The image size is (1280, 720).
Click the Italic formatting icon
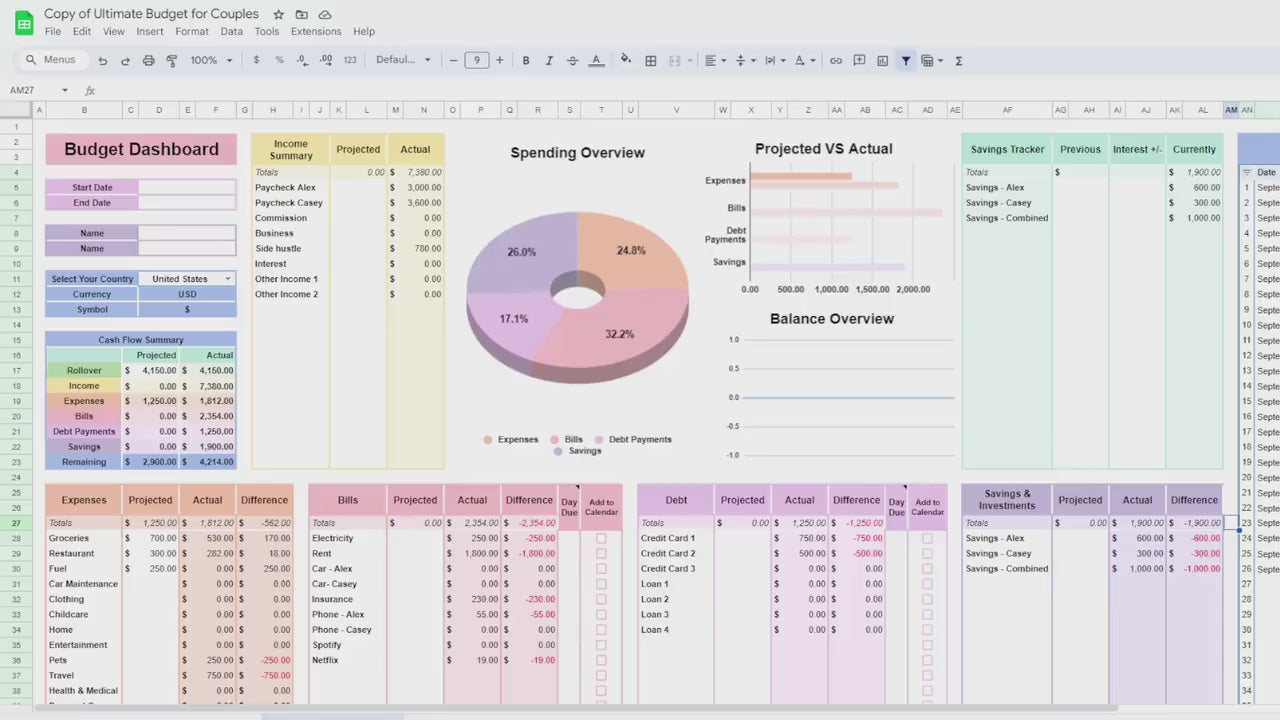(549, 60)
